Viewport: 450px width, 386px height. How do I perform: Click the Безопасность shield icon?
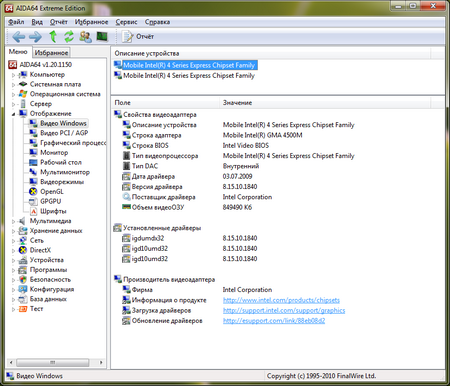[x=23, y=279]
